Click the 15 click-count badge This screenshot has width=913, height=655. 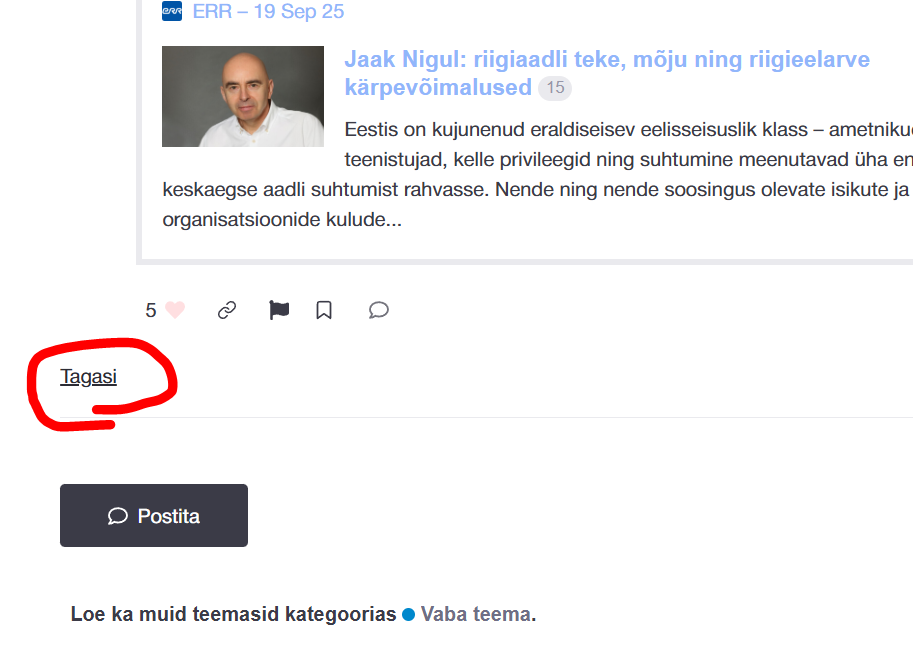click(555, 88)
